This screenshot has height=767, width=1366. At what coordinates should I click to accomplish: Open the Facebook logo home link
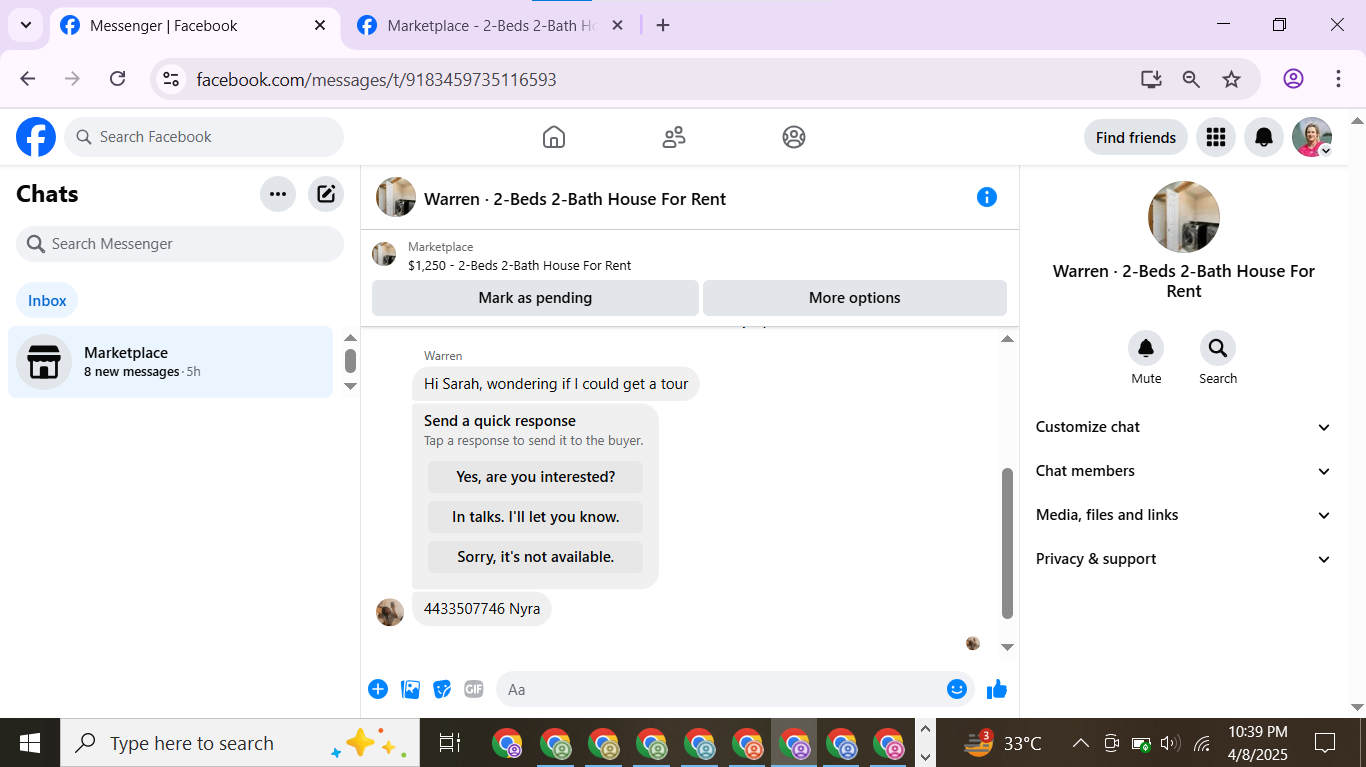point(36,137)
